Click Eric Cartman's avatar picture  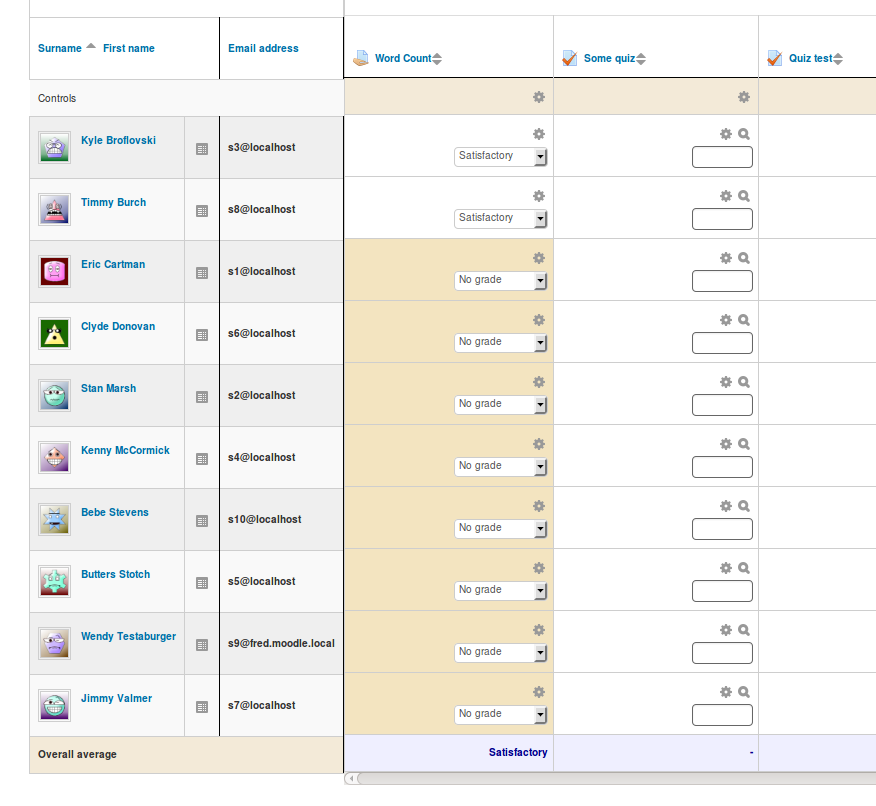coord(54,271)
